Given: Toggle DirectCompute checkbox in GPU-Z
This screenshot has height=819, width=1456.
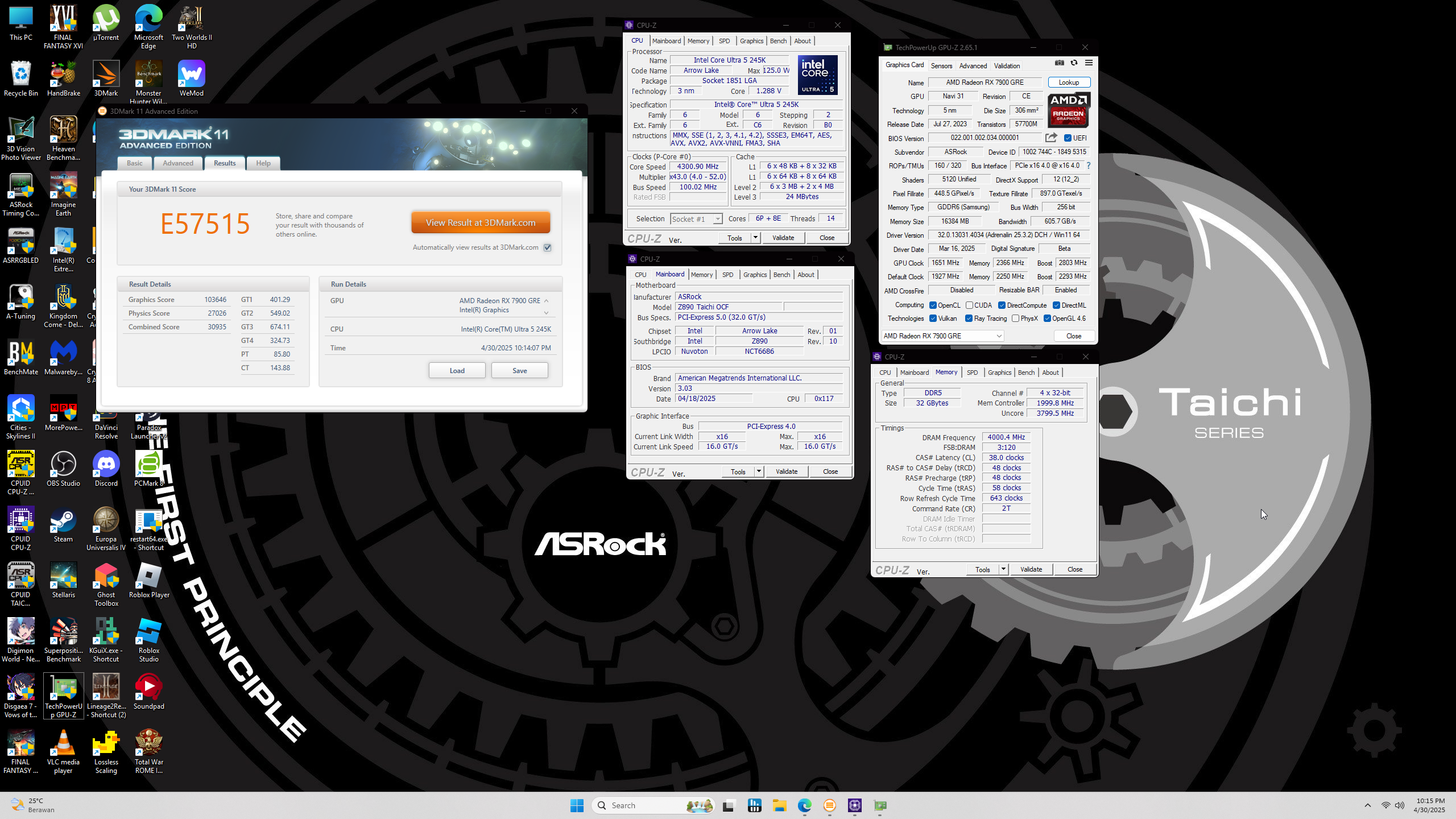Looking at the screenshot, I should click(x=1002, y=305).
